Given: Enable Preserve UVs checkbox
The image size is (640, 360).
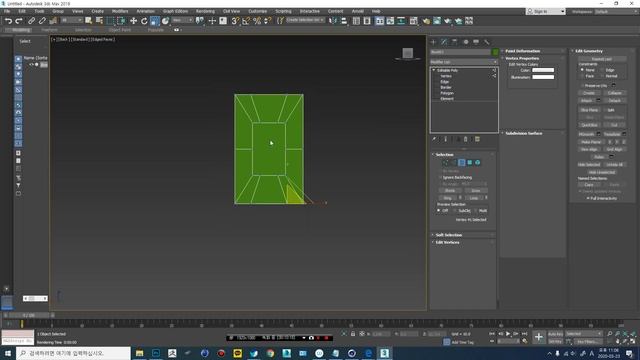Looking at the screenshot, I should [582, 86].
